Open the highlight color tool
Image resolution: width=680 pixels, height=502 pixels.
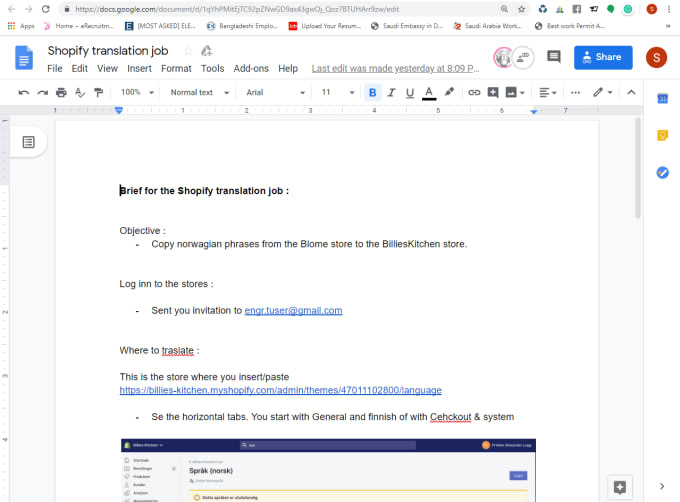449,92
